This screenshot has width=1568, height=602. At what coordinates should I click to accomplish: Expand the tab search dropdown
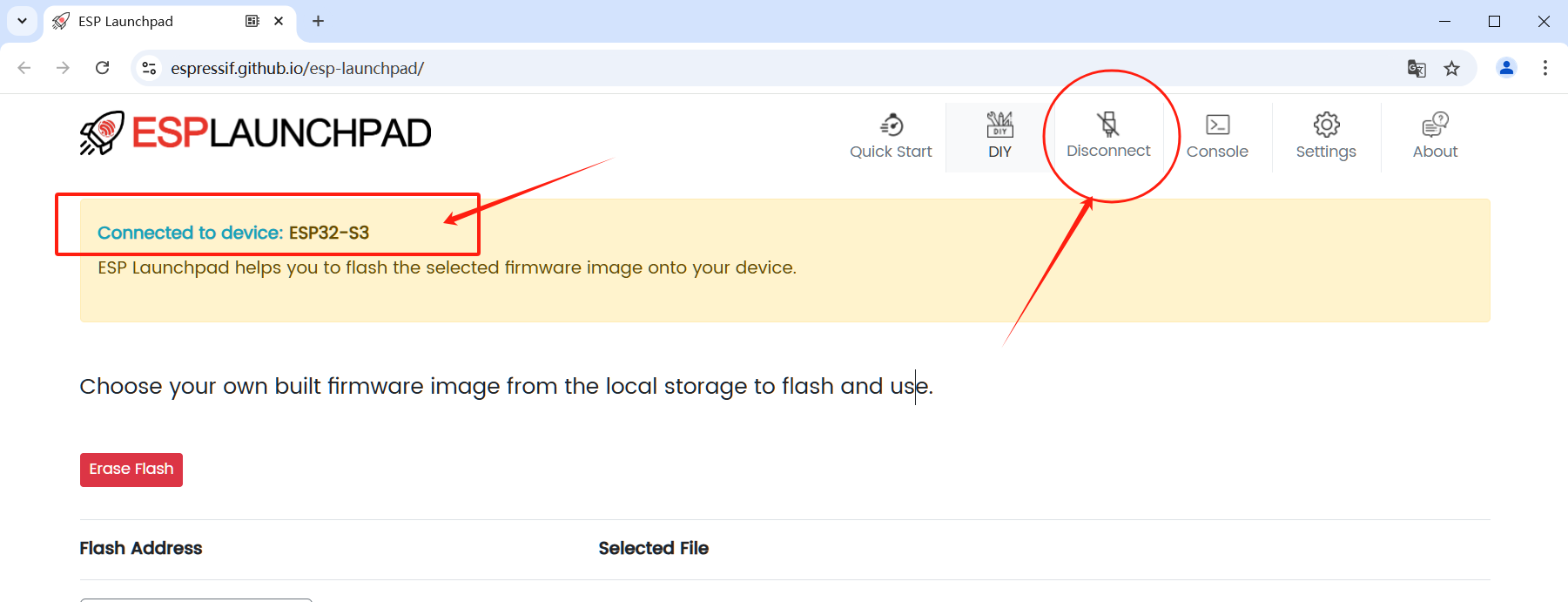tap(22, 21)
